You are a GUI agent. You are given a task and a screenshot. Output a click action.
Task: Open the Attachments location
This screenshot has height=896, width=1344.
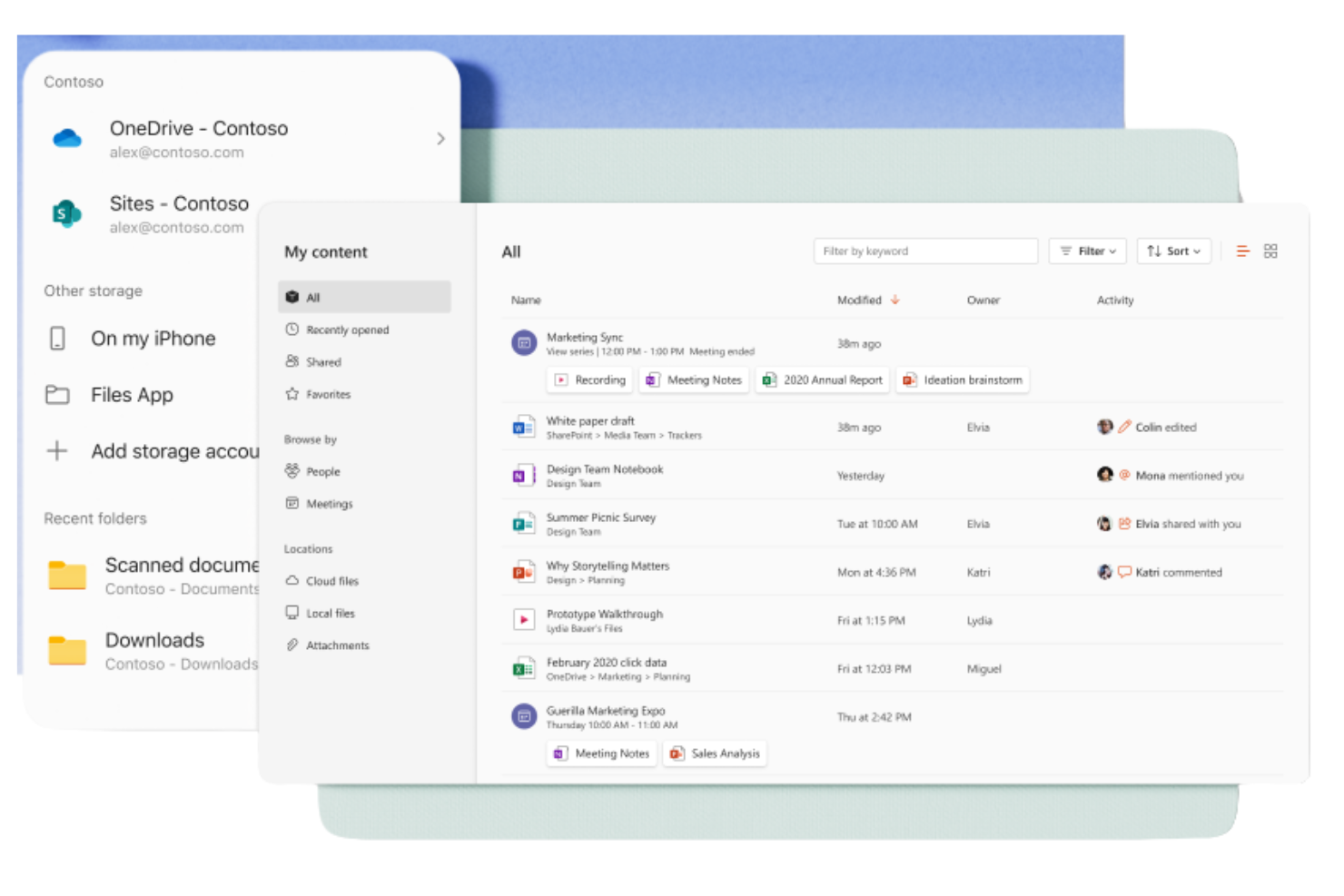(337, 645)
